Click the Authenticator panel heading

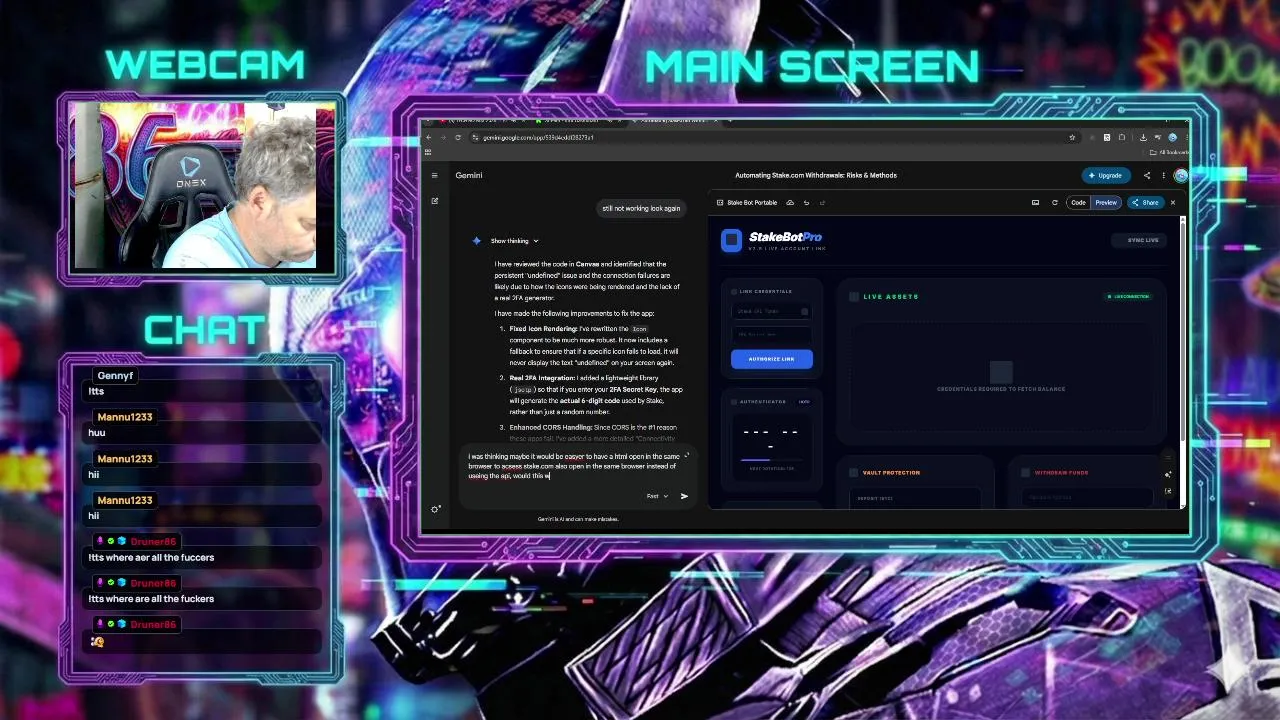[762, 402]
